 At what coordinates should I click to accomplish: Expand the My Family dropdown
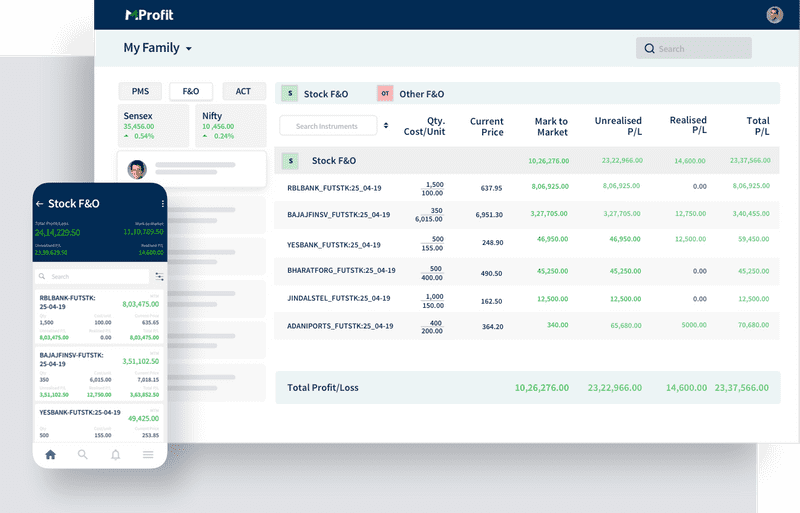coord(188,49)
